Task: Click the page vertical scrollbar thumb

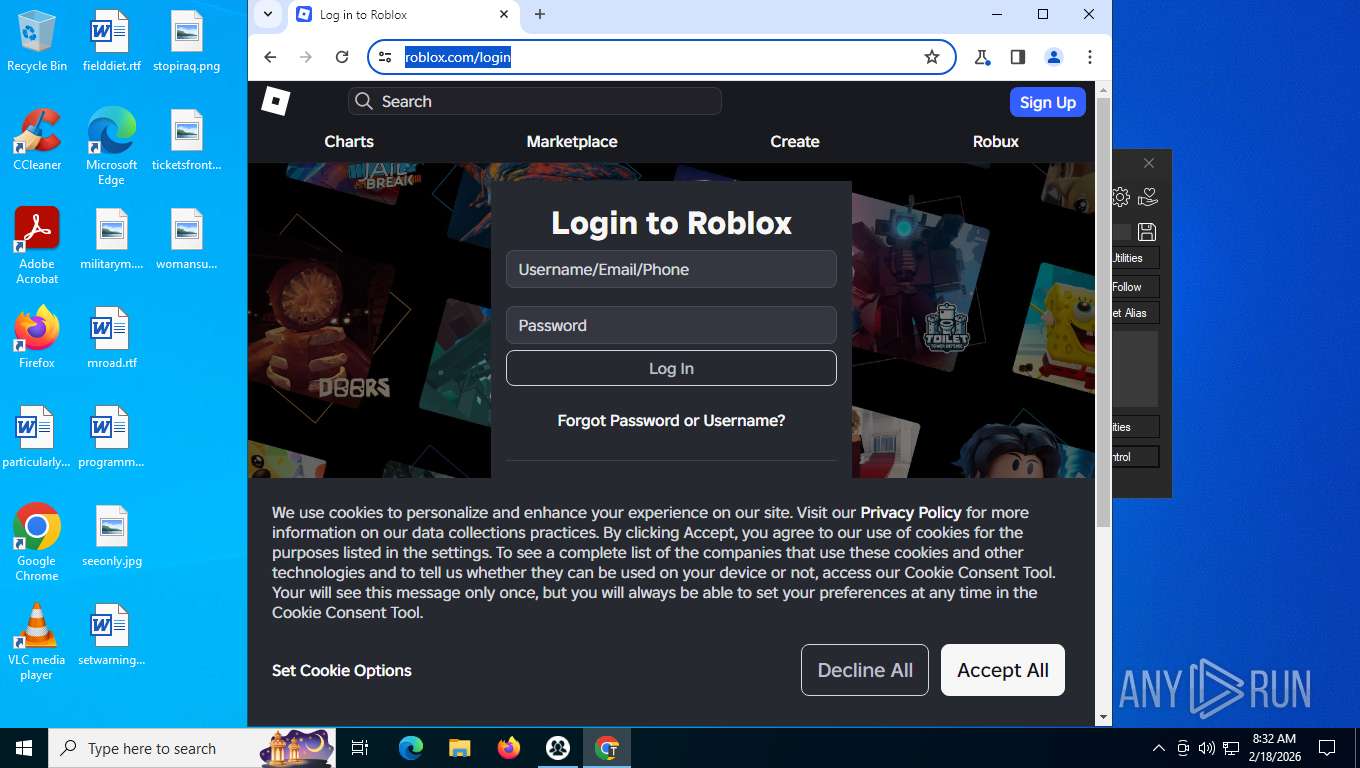Action: coord(1103,312)
